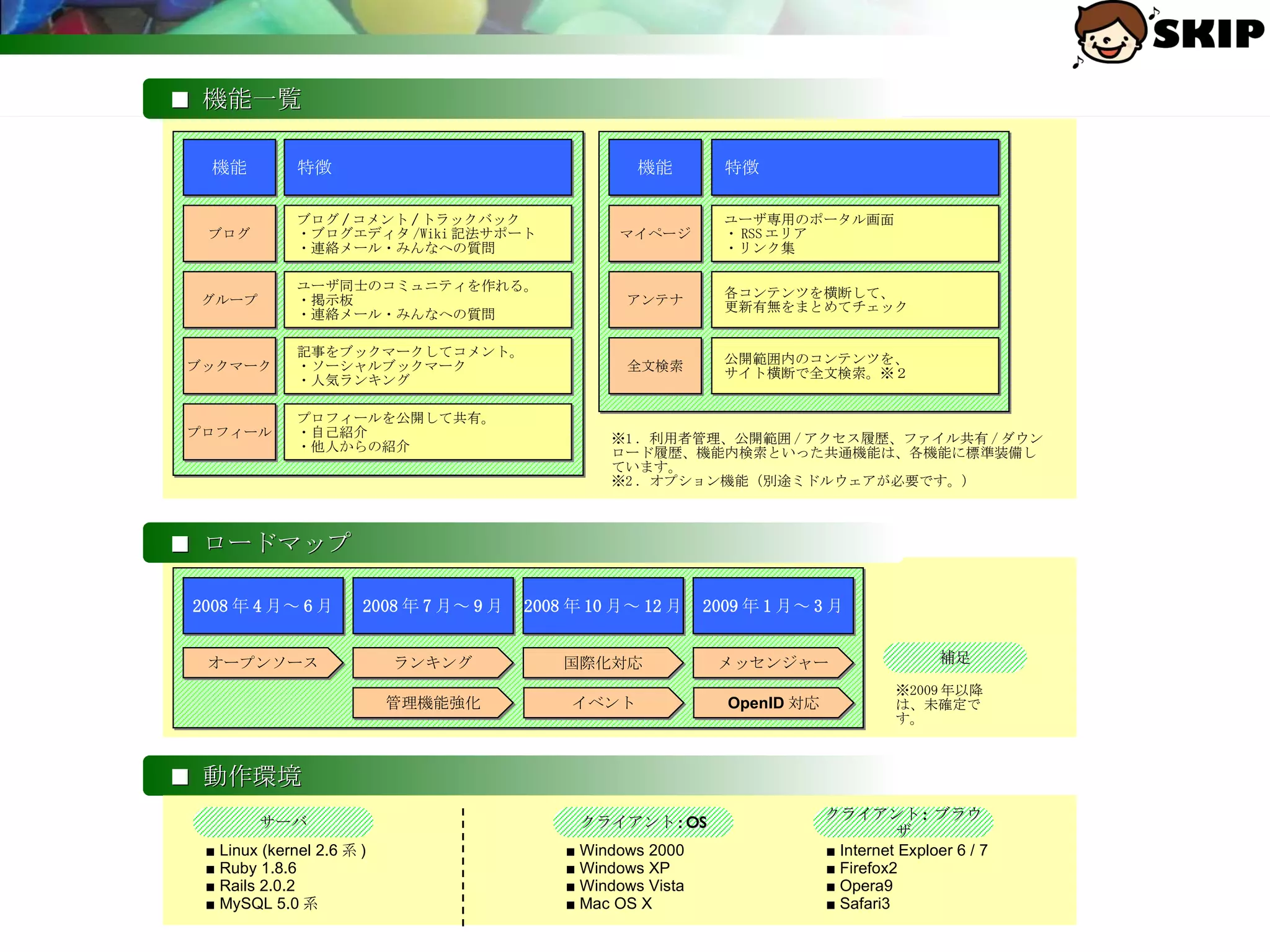The image size is (1270, 952).
Task: Click the white square beside 動作環境
Action: pyautogui.click(x=180, y=777)
